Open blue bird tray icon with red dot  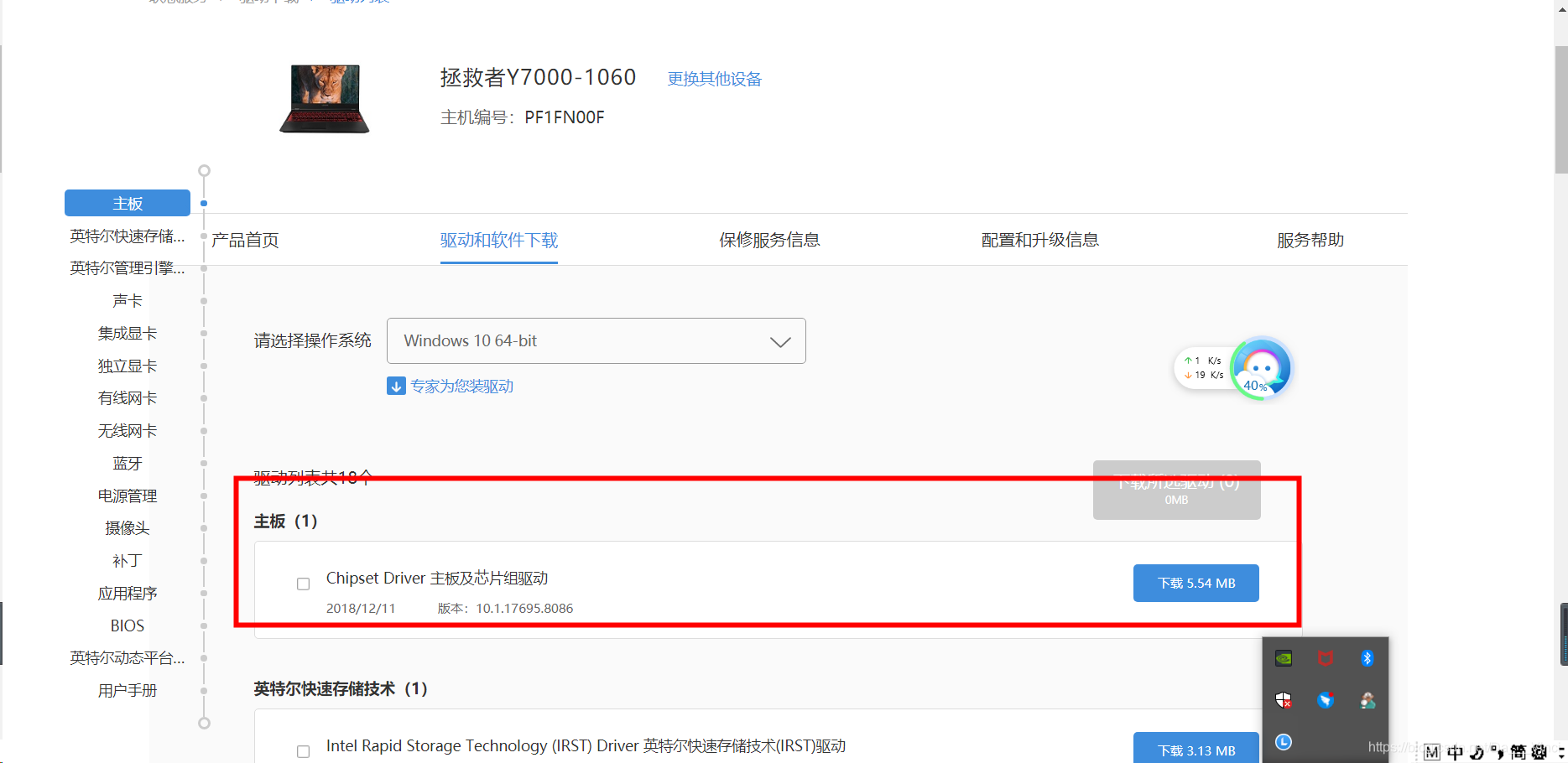[1326, 700]
